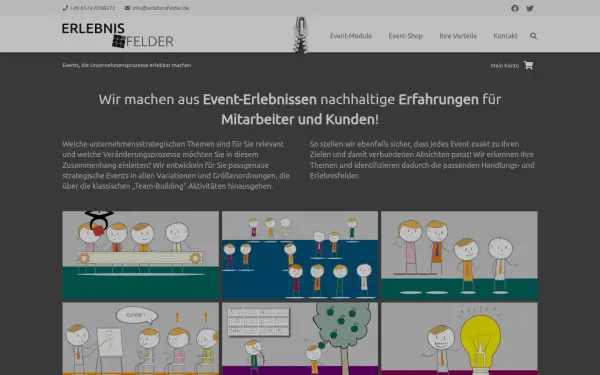Viewport: 600px width, 375px height.
Task: Click the phone icon beside the number
Action: pos(65,8)
